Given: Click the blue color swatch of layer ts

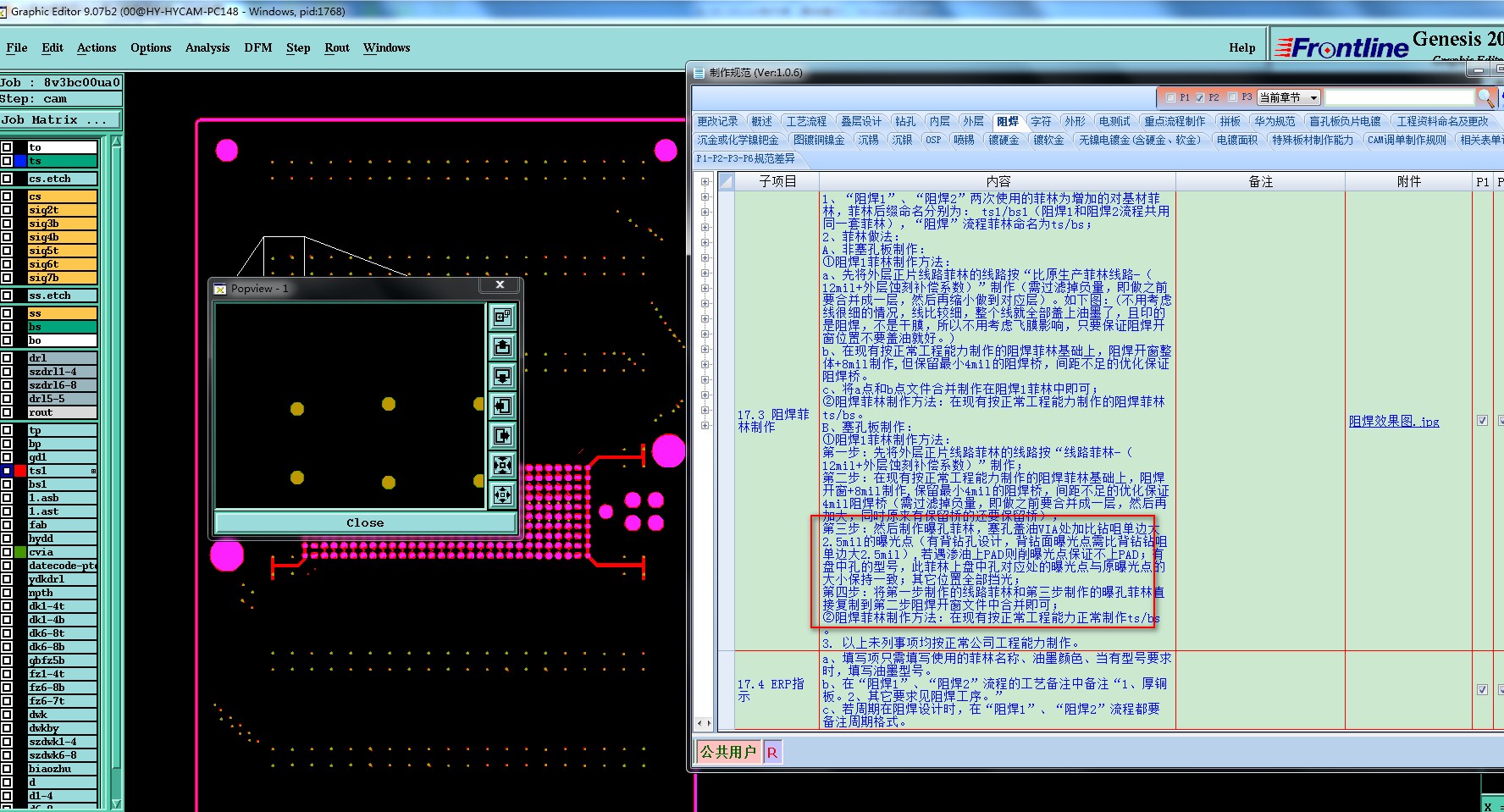Looking at the screenshot, I should (x=20, y=161).
